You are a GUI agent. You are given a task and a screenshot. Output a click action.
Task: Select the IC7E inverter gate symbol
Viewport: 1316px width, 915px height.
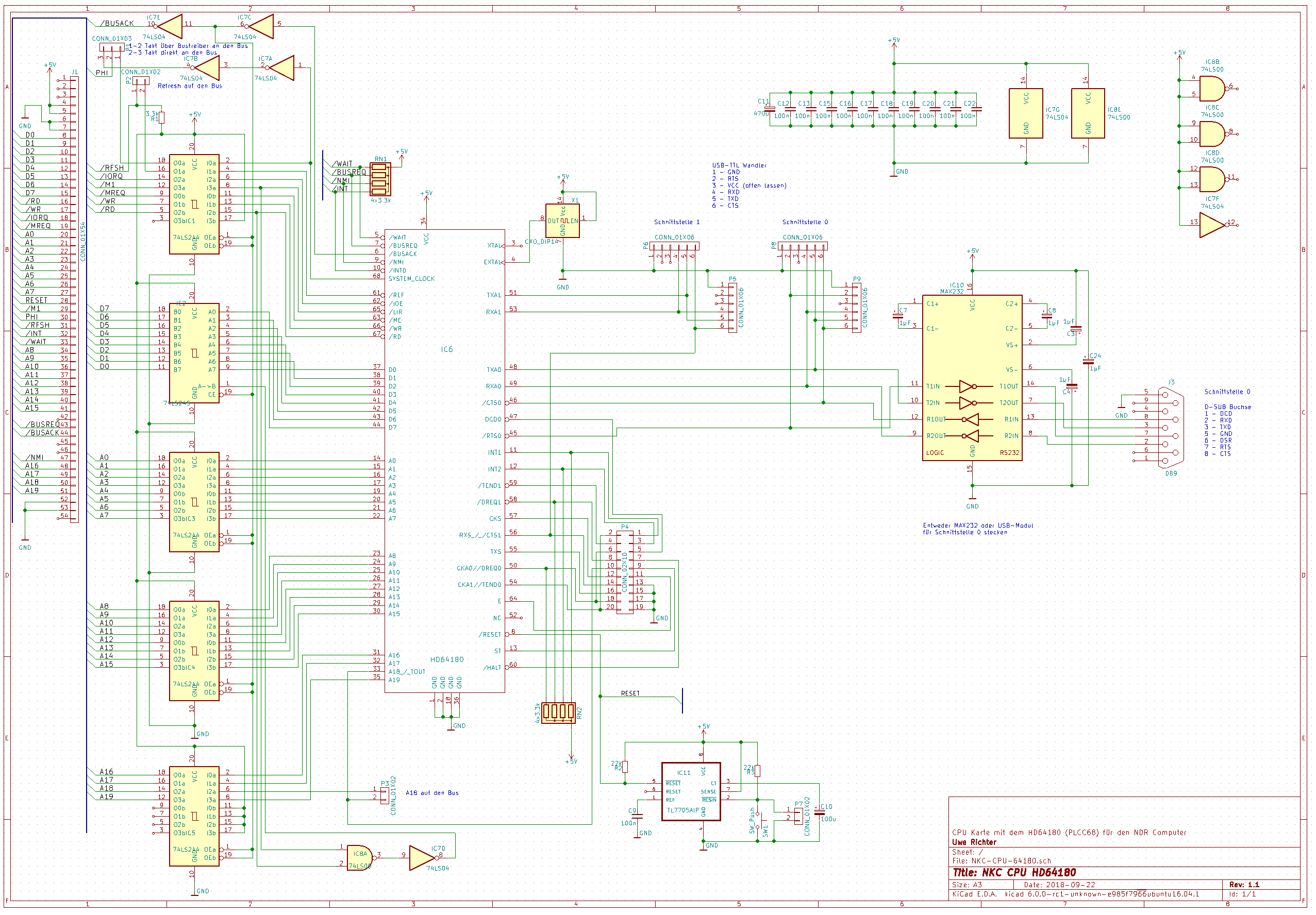(169, 26)
